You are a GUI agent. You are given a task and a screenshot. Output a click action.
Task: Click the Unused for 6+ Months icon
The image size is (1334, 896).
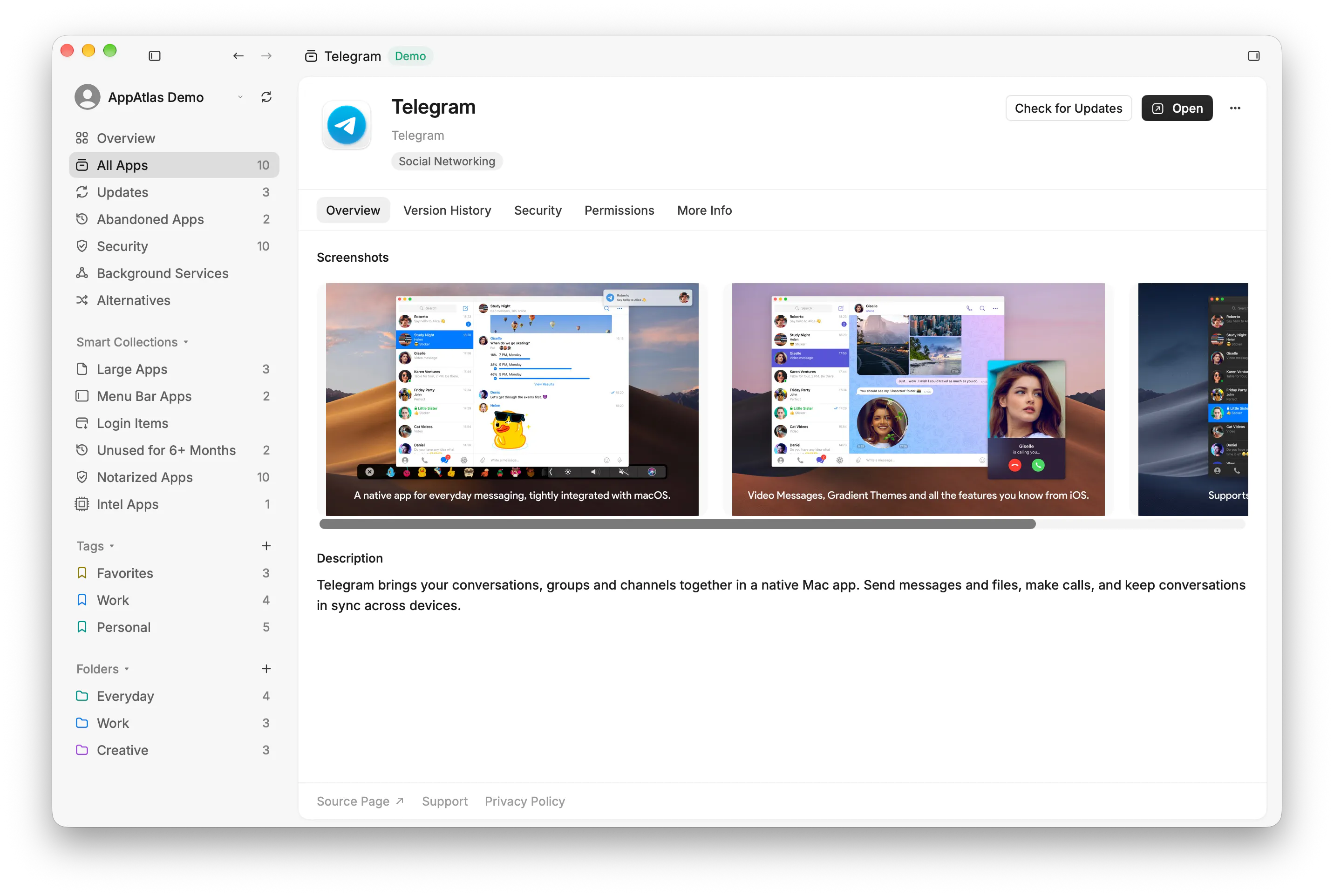(x=82, y=450)
